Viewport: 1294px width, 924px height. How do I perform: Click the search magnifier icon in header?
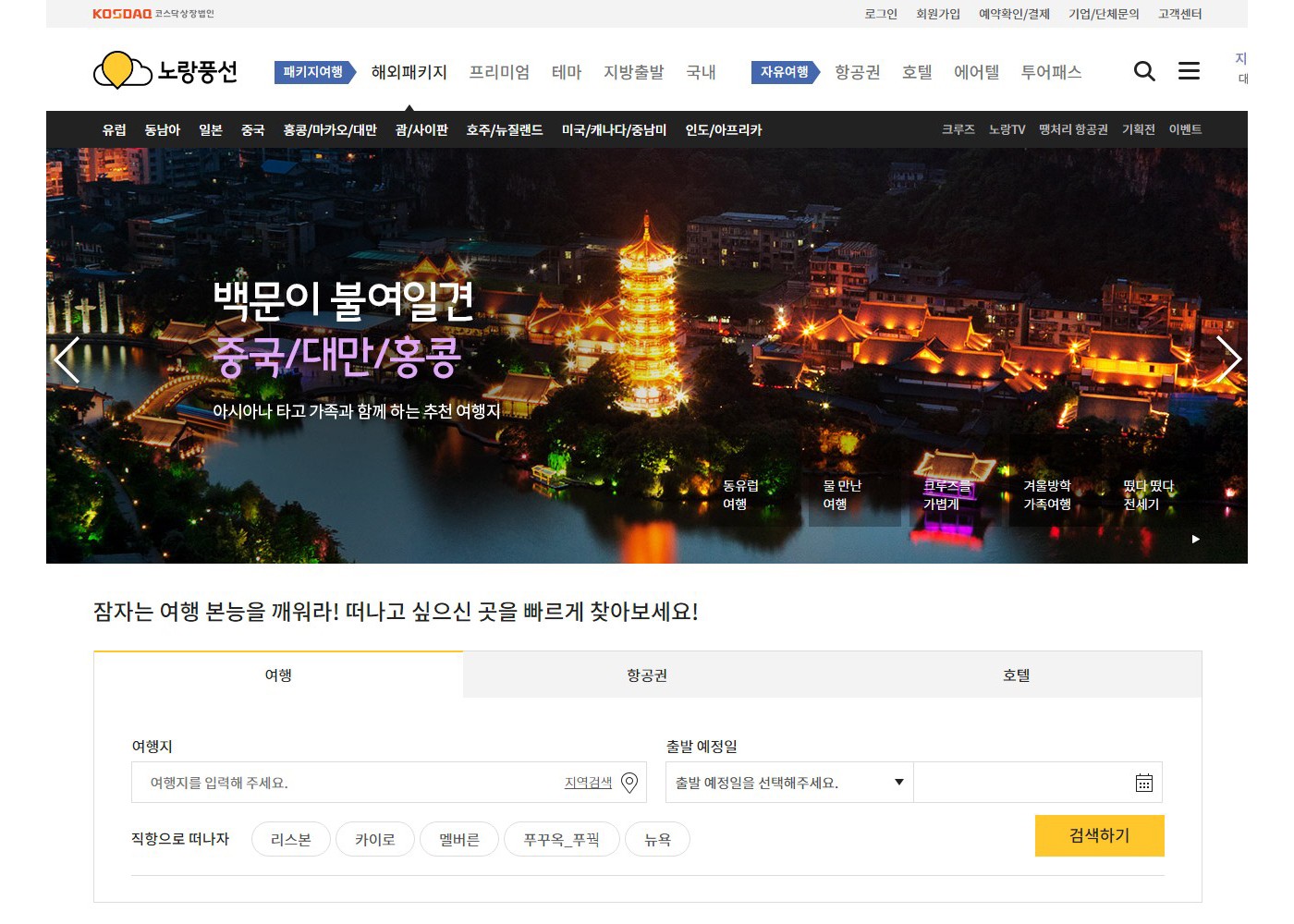[x=1144, y=72]
